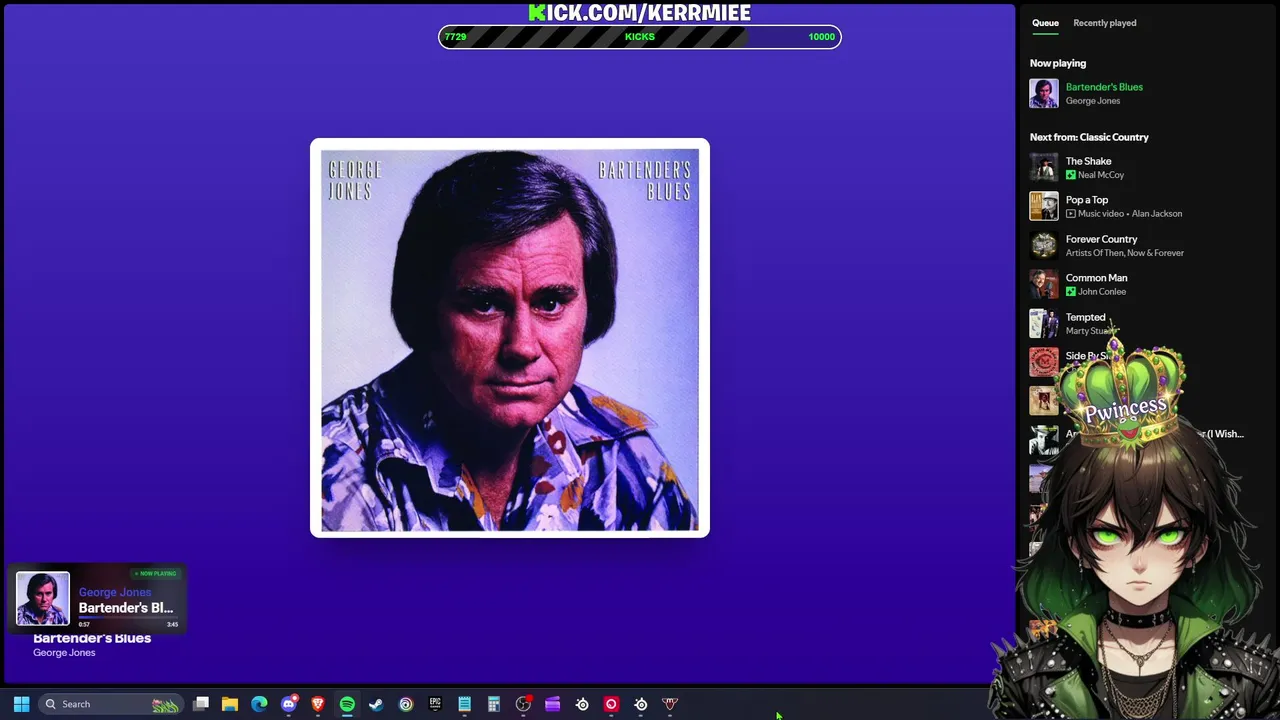Open Epic Games Launcher taskbar icon
This screenshot has height=720, width=1280.
[x=435, y=704]
